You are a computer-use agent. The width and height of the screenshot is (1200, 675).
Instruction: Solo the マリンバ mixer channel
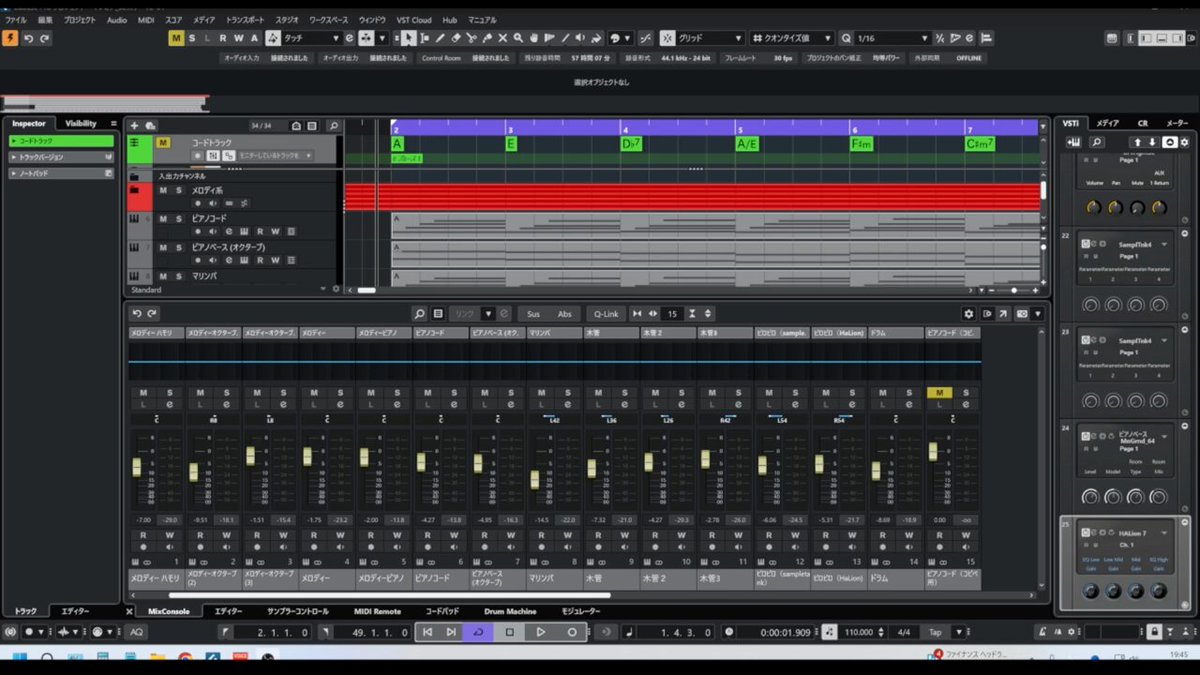[567, 393]
